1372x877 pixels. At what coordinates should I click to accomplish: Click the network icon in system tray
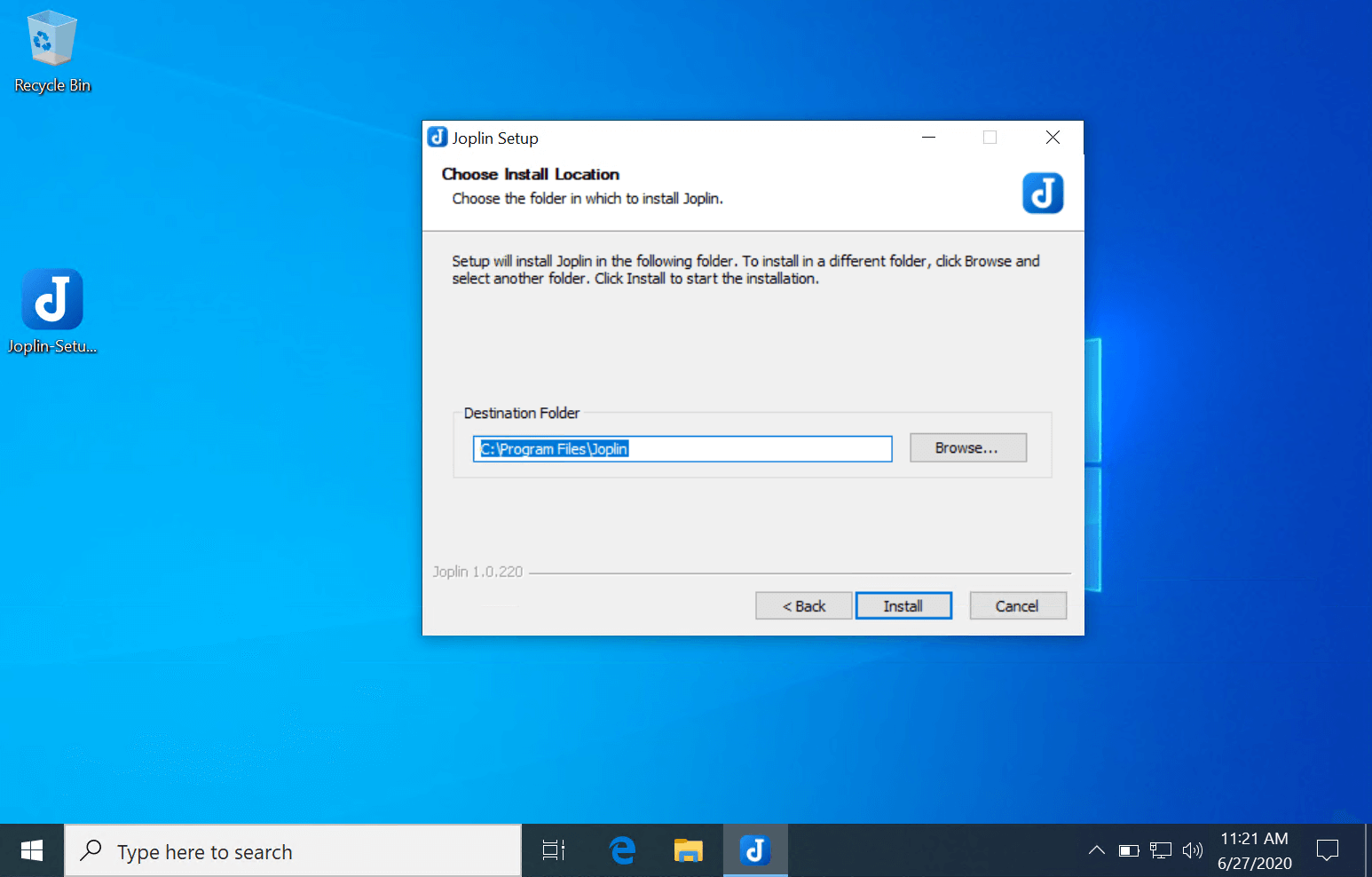click(1160, 850)
